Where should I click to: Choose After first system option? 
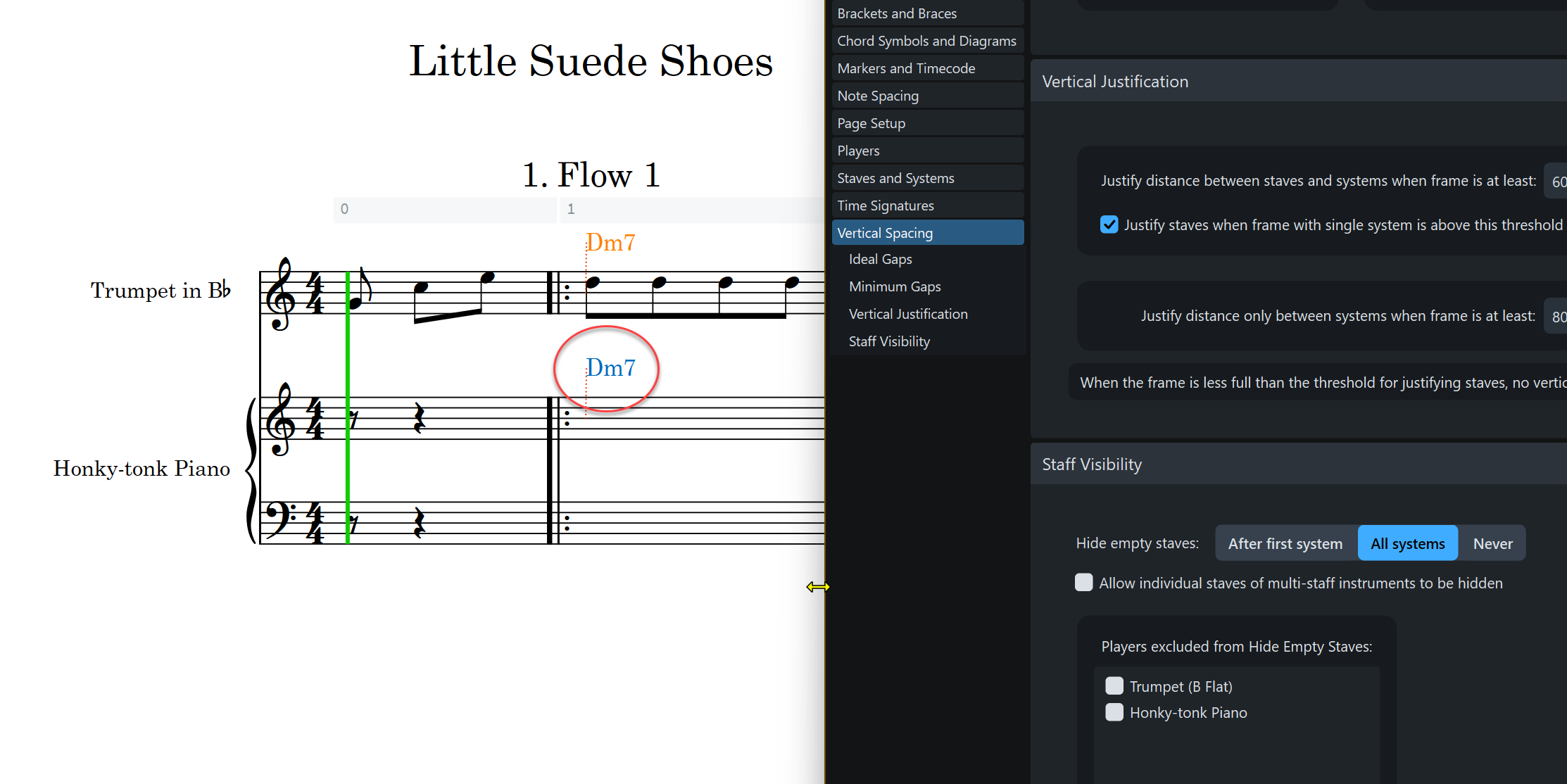pyautogui.click(x=1285, y=543)
